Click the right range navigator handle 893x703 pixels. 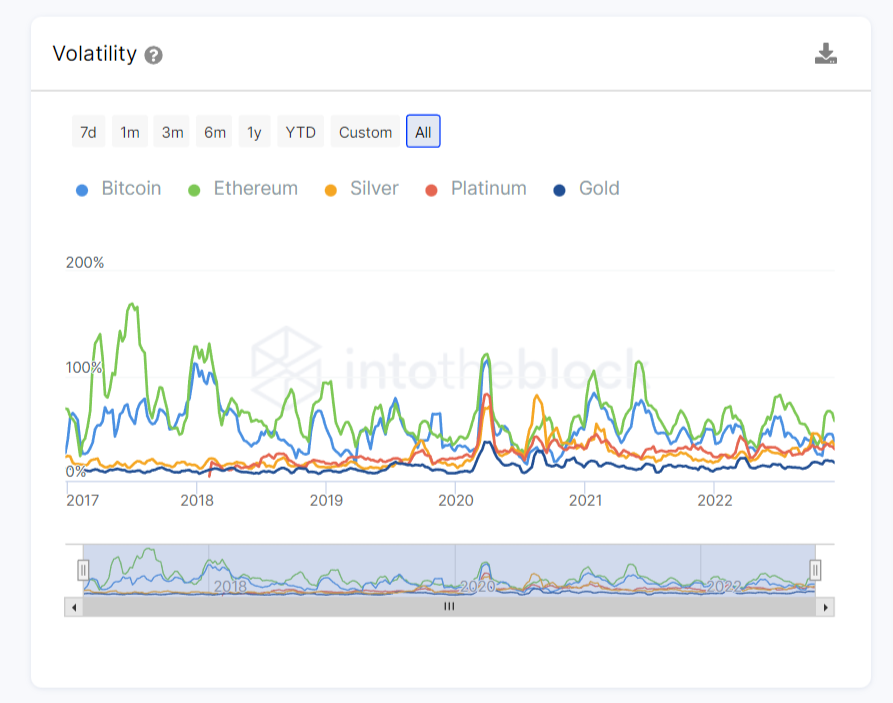click(815, 570)
